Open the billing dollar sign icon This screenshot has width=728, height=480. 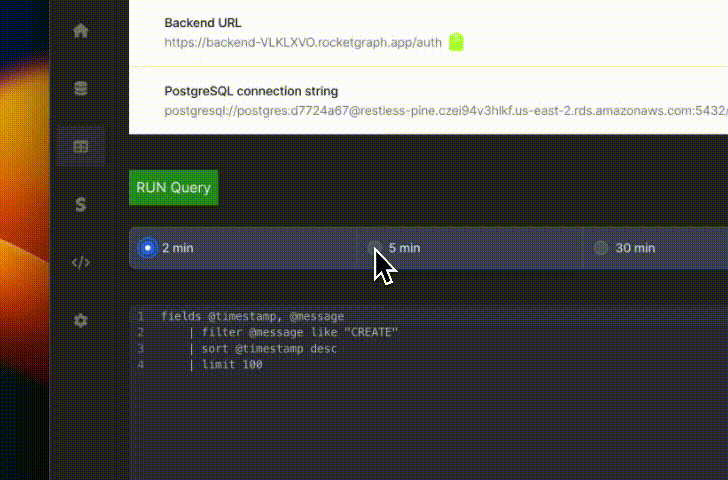click(x=81, y=204)
